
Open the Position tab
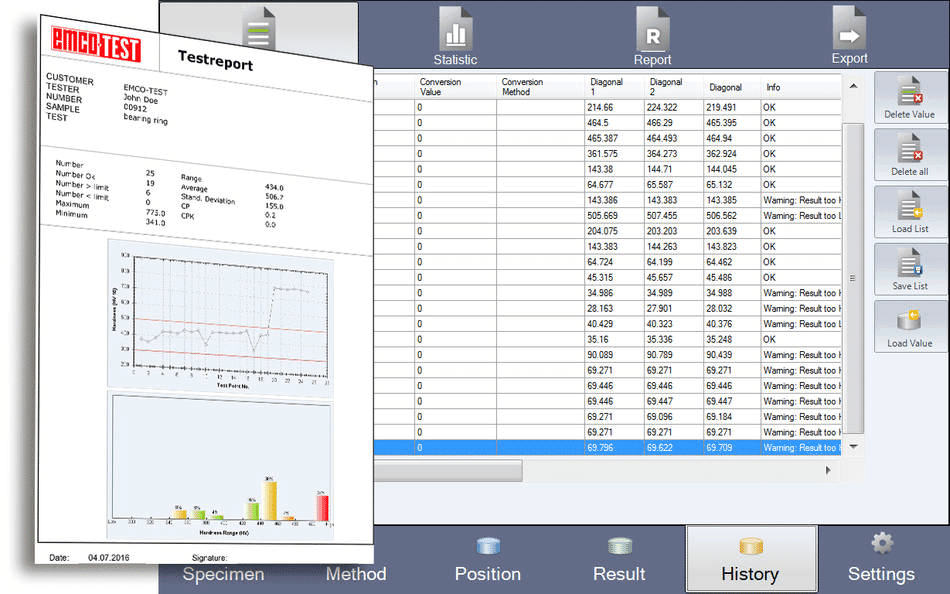pyautogui.click(x=487, y=558)
